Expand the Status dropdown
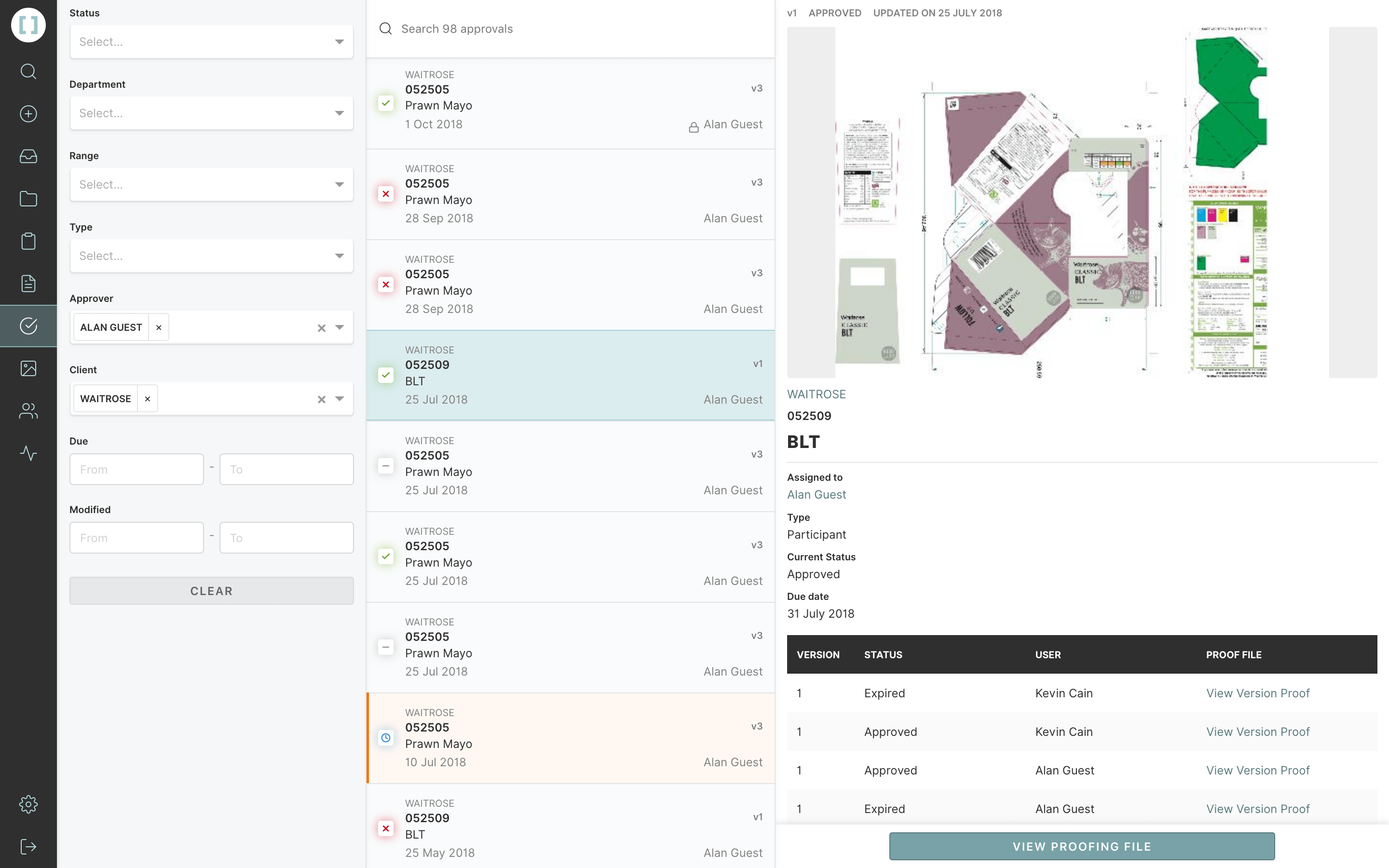 tap(339, 42)
